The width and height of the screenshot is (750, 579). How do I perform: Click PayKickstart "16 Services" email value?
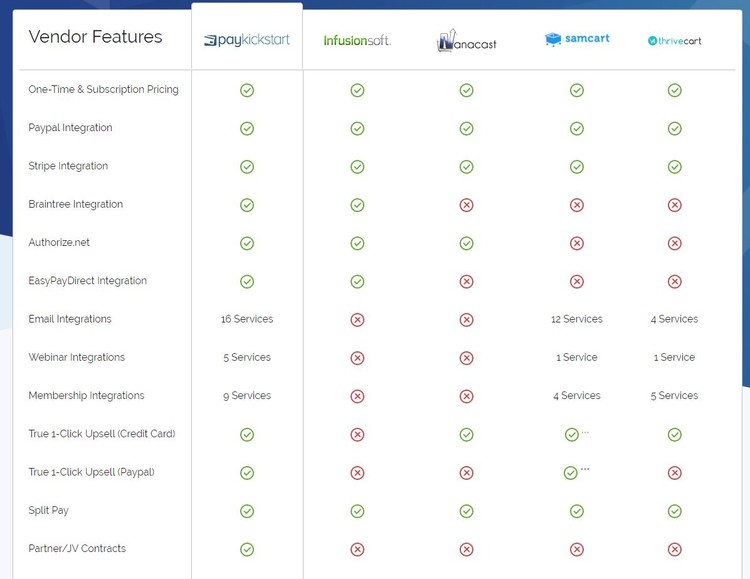pos(247,319)
